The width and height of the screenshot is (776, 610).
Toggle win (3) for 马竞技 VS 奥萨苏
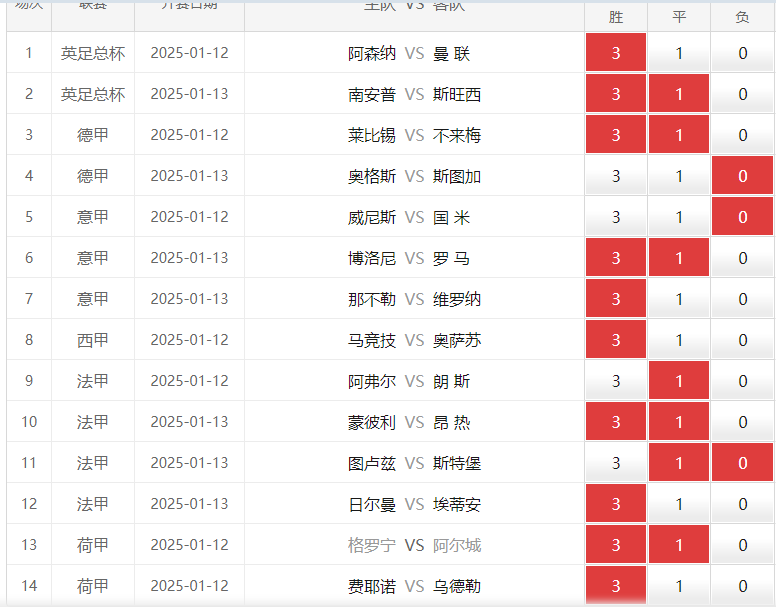click(616, 340)
